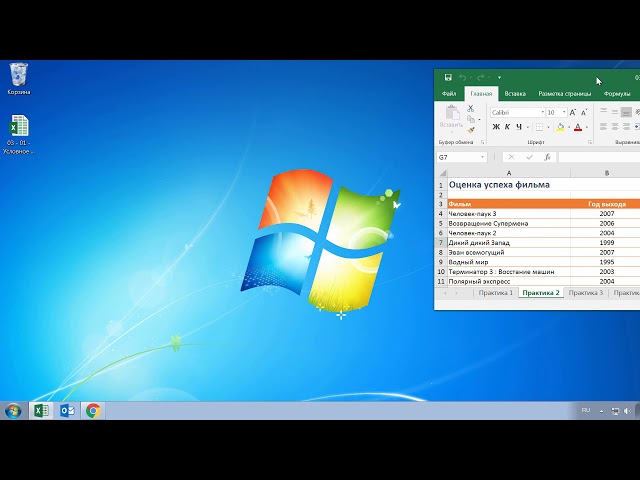Click the Borders grid icon

tap(539, 127)
